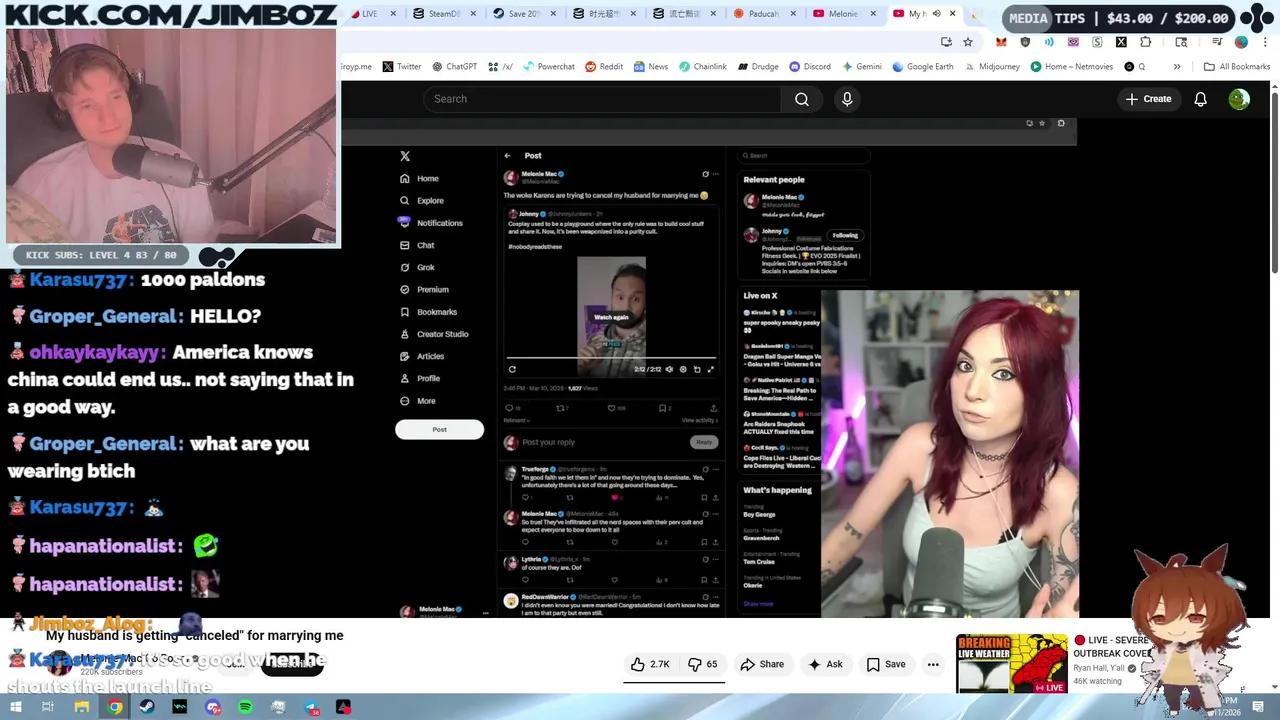Open Telegram from the Windows taskbar
The height and width of the screenshot is (720, 1280).
[311, 707]
